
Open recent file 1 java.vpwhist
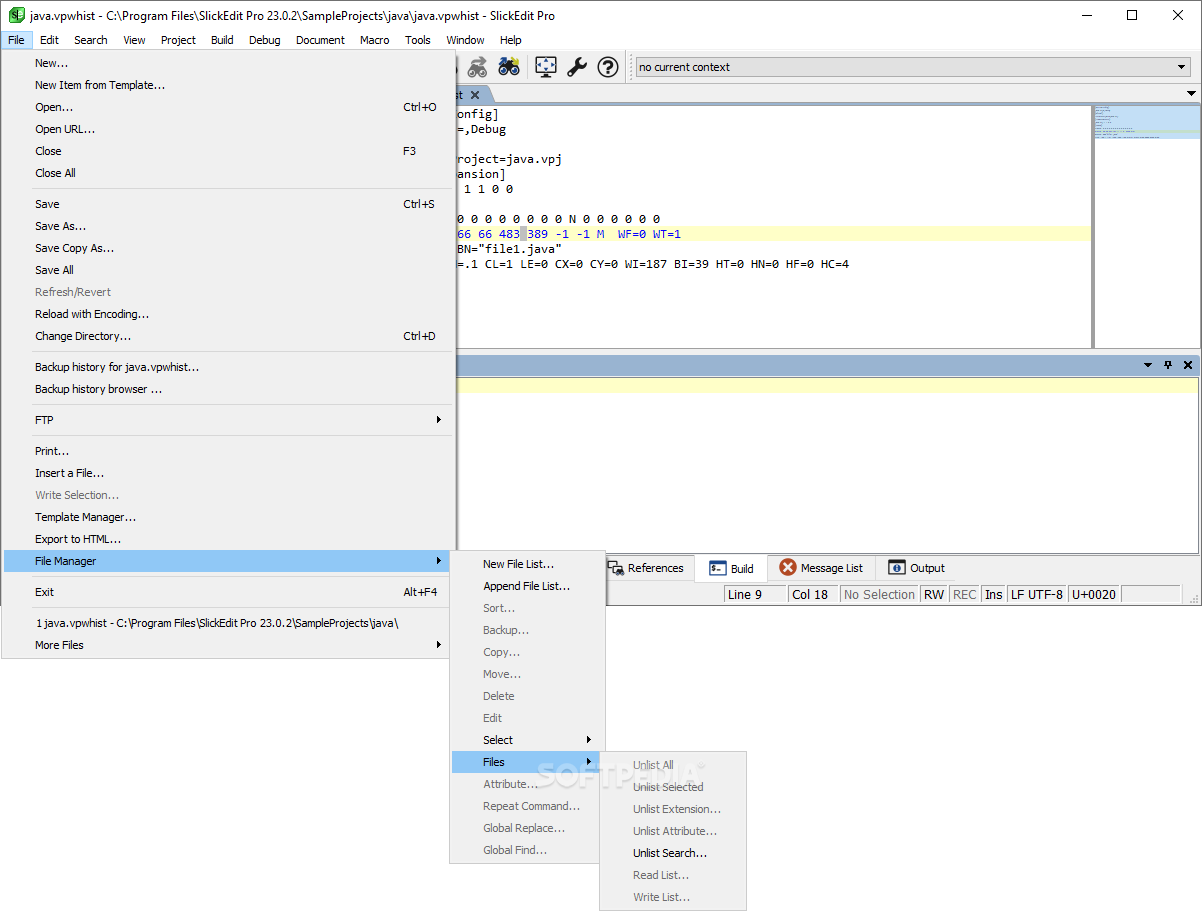(x=229, y=623)
